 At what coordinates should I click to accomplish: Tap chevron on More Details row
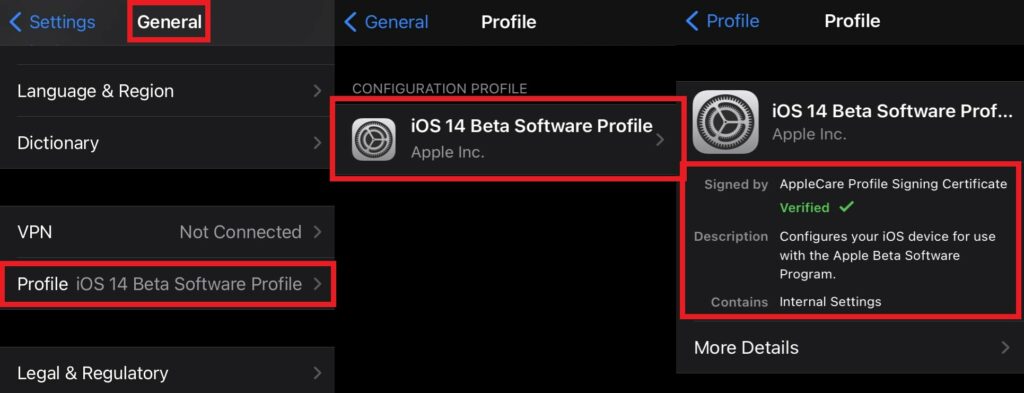1006,347
